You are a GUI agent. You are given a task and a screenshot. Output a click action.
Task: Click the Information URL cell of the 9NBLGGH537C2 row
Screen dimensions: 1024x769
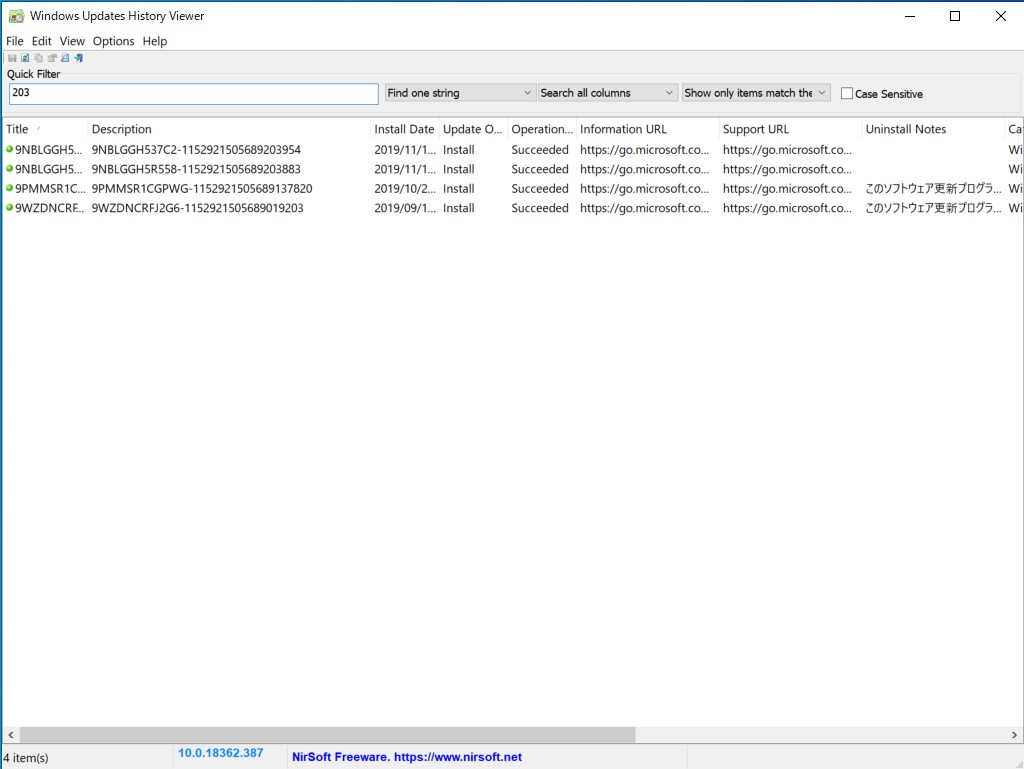point(644,149)
